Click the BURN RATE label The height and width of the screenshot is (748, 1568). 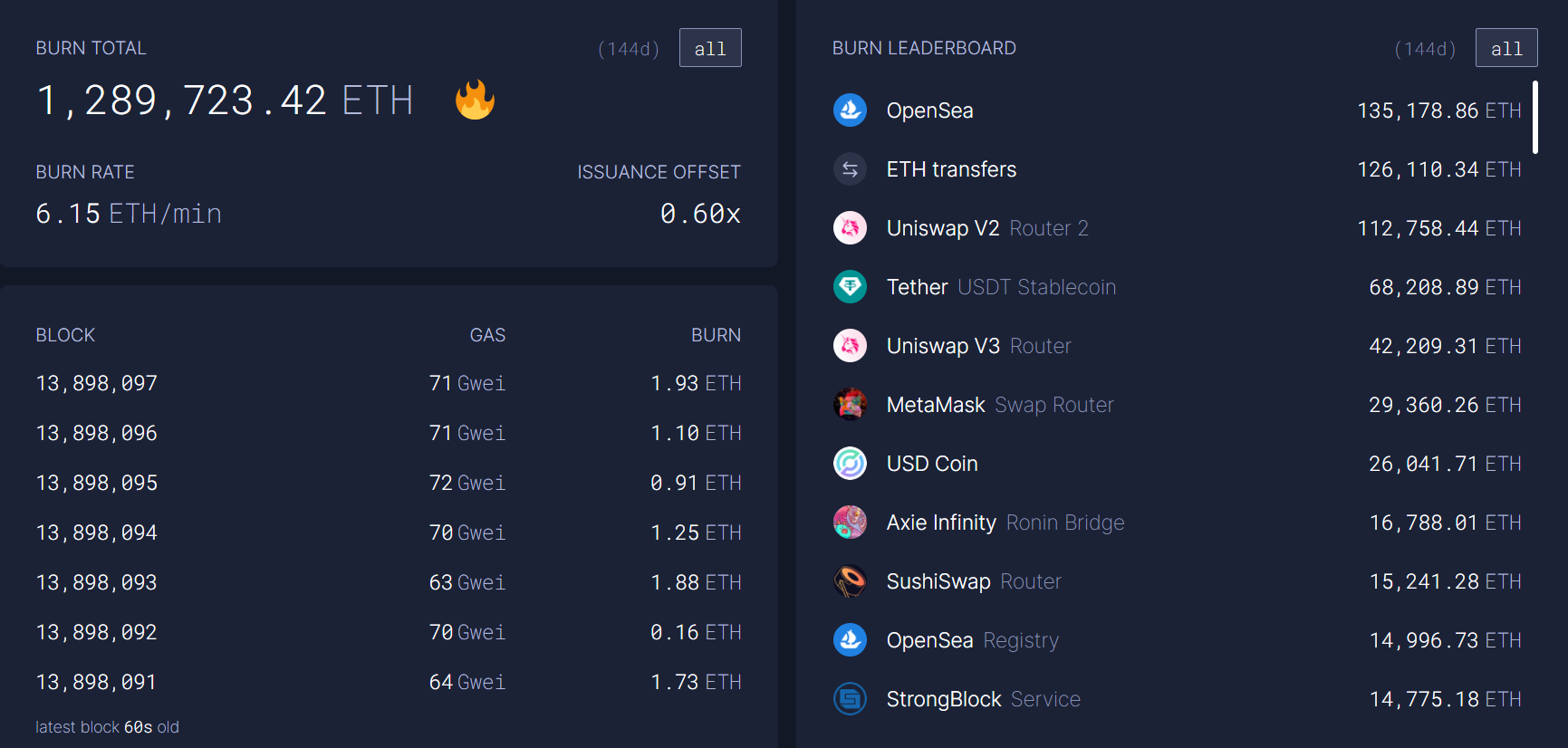coord(85,172)
